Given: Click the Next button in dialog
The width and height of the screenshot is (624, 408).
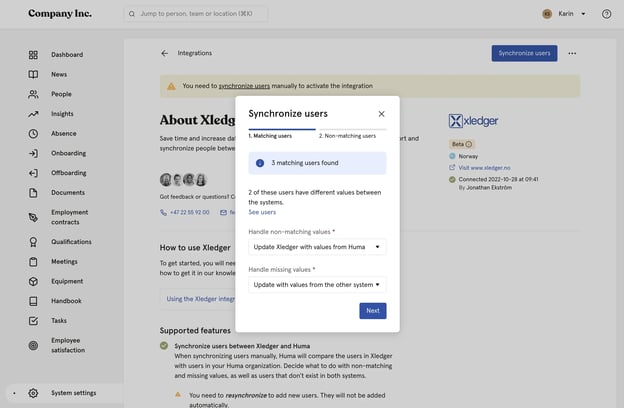Looking at the screenshot, I should (373, 311).
